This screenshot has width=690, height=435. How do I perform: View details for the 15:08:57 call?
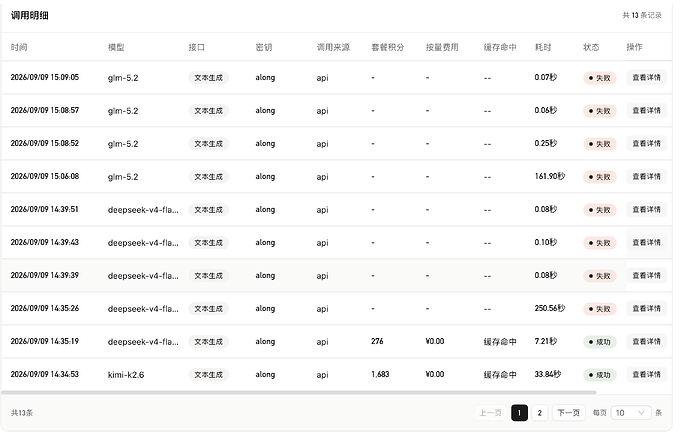[646, 110]
